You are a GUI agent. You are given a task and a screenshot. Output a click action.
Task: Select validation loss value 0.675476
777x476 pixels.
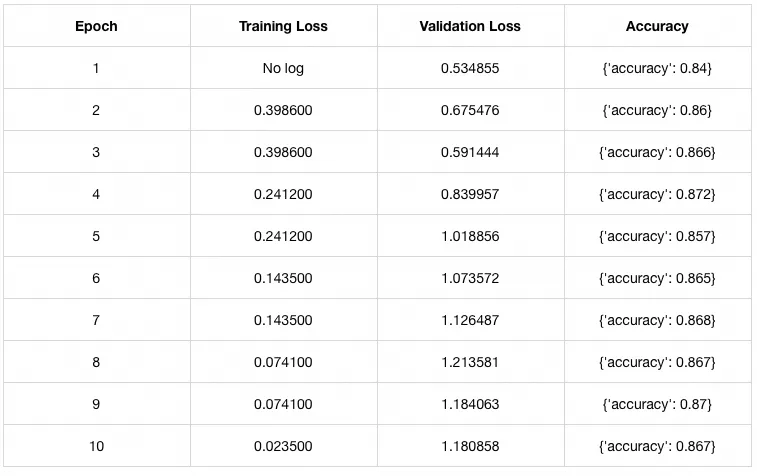coord(470,110)
